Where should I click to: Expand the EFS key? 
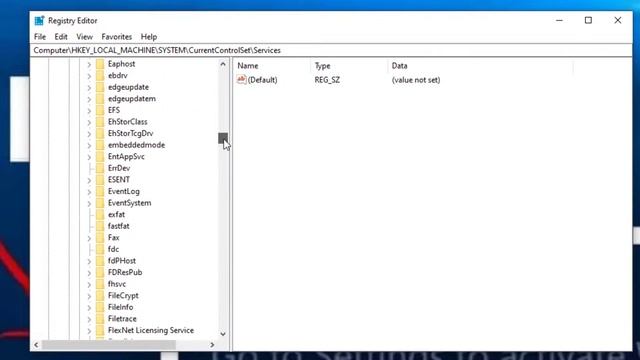click(x=89, y=111)
